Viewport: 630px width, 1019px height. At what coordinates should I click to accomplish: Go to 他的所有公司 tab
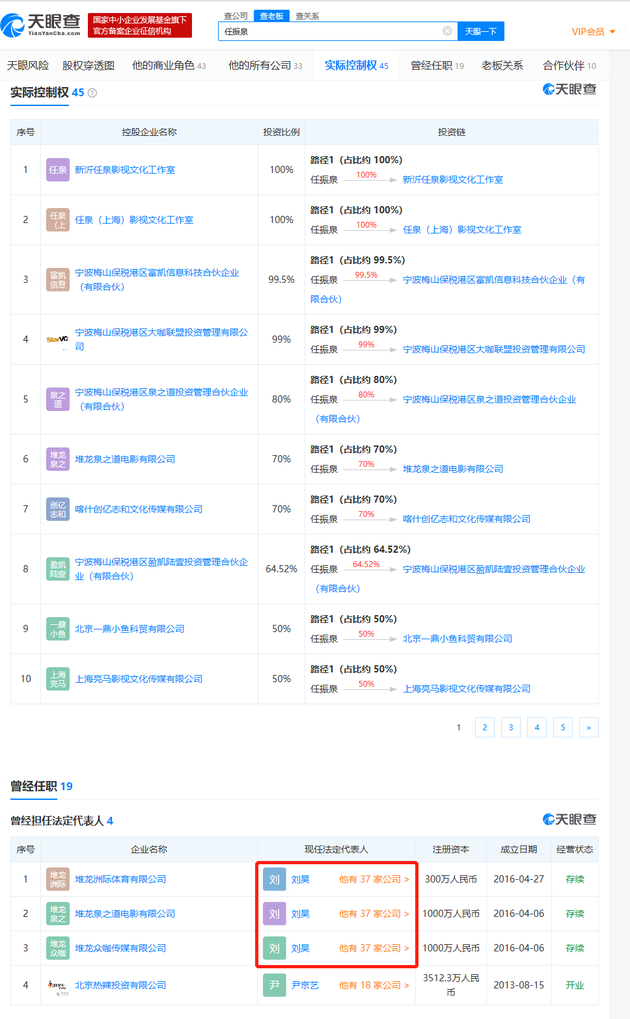pos(265,66)
